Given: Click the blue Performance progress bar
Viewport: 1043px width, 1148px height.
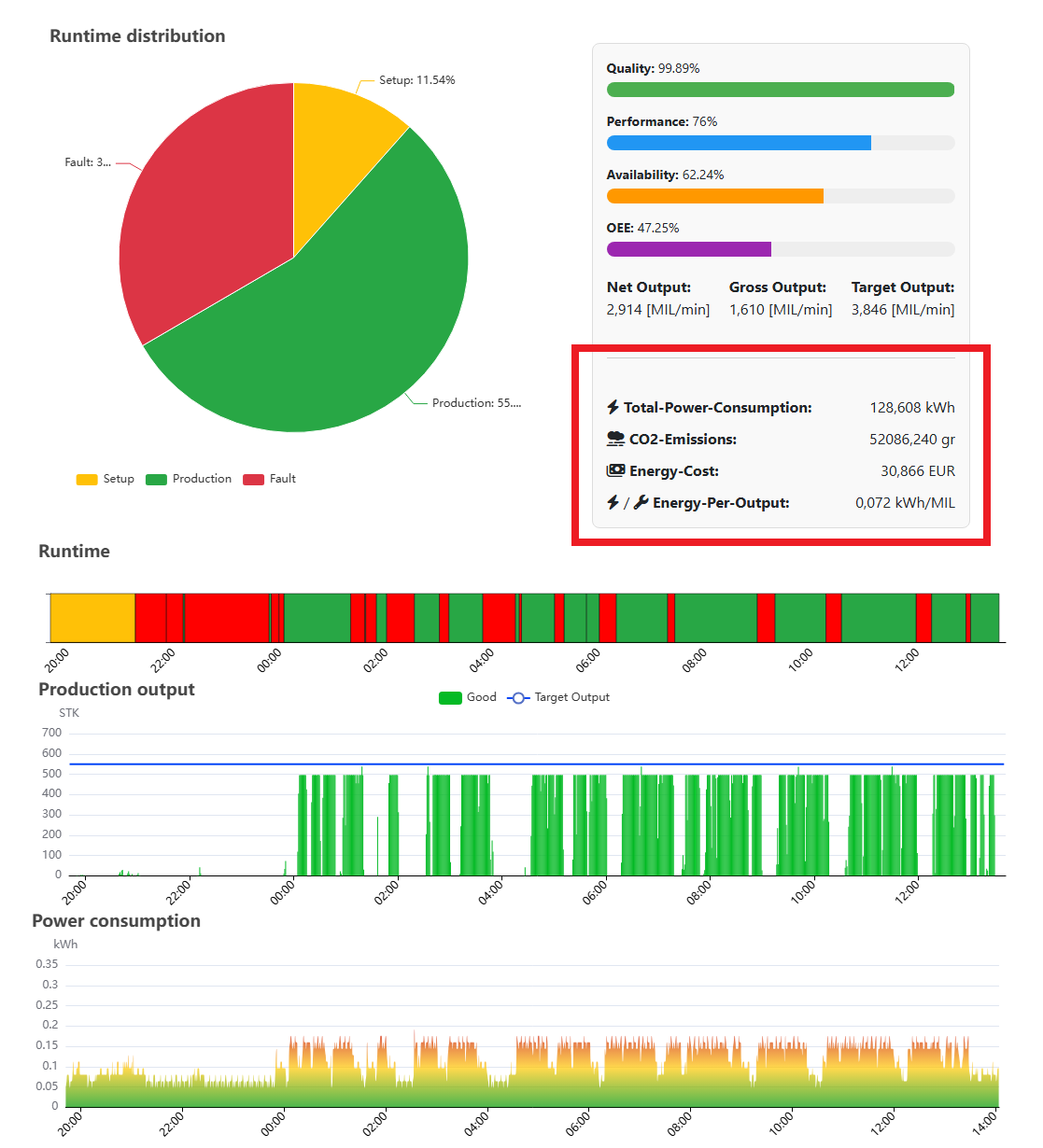Looking at the screenshot, I should (739, 143).
